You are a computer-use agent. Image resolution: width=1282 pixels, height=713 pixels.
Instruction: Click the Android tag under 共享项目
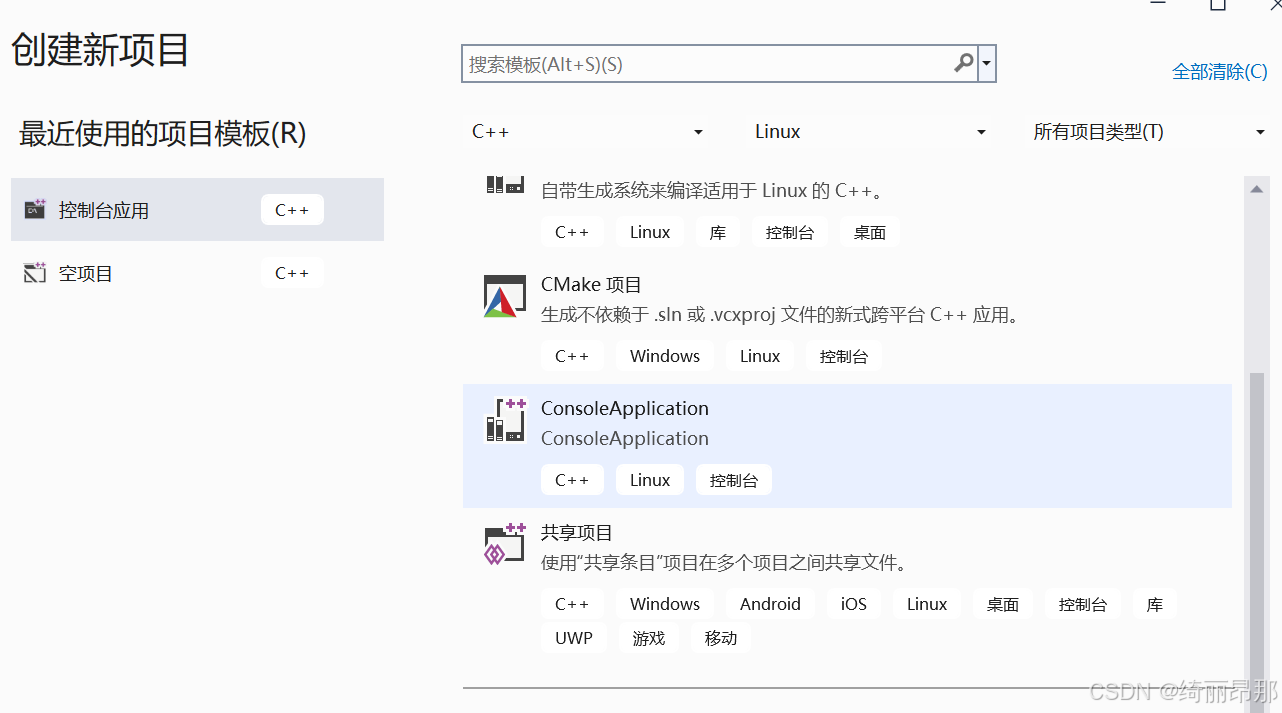(x=770, y=604)
